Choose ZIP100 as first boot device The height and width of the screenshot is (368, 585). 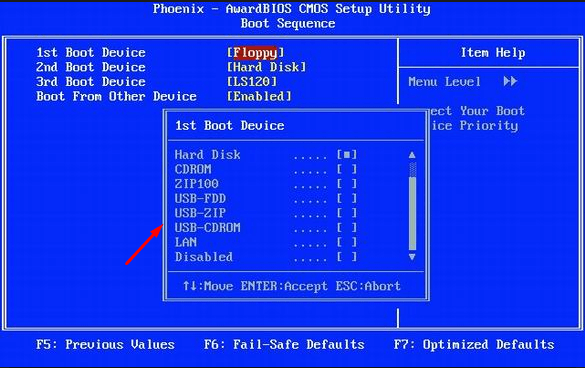pyautogui.click(x=347, y=184)
